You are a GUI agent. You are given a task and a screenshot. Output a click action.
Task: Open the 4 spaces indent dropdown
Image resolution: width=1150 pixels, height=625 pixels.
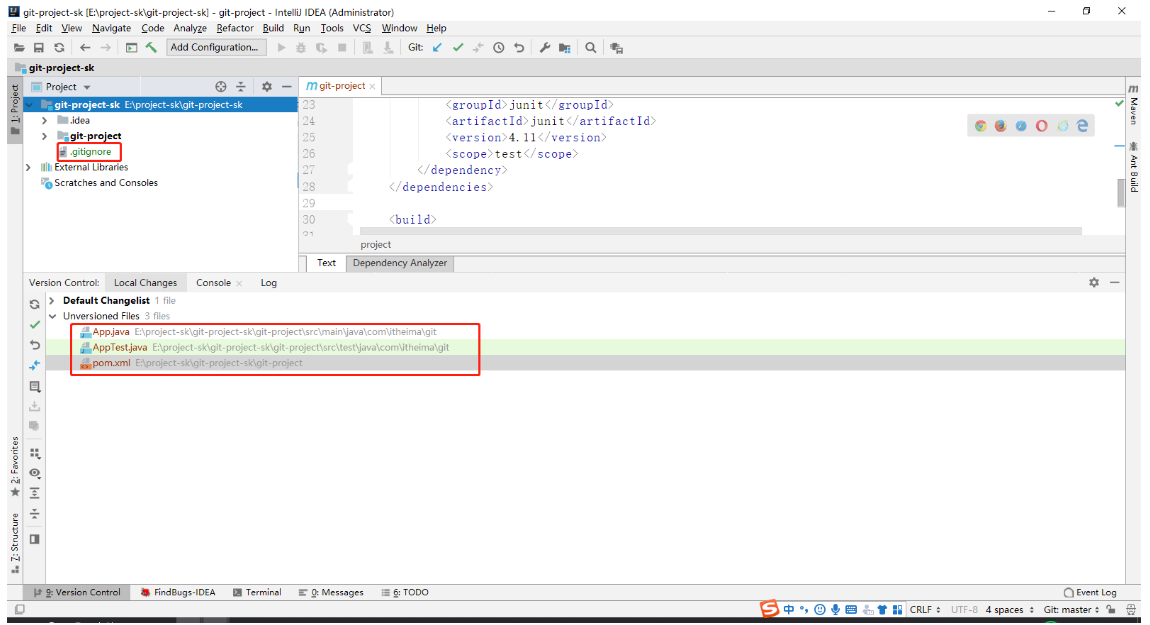click(1009, 610)
